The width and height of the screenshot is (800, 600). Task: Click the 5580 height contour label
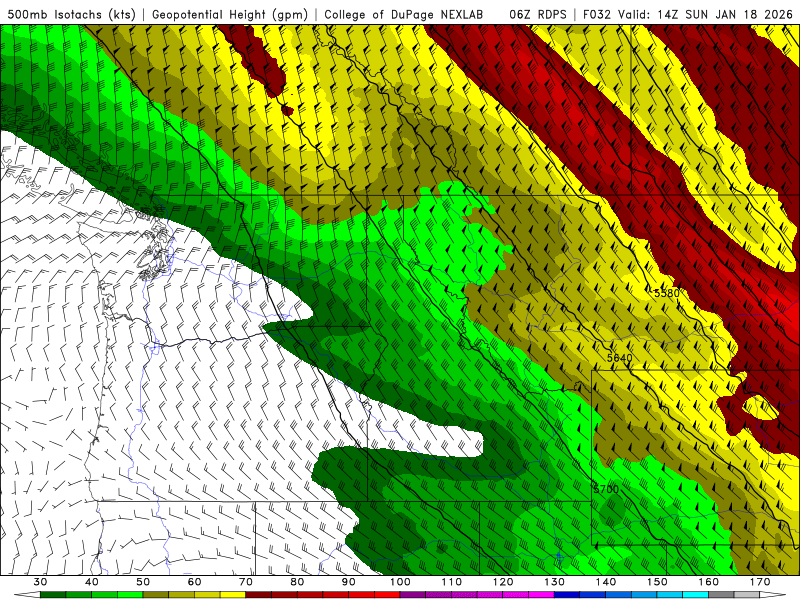click(667, 293)
